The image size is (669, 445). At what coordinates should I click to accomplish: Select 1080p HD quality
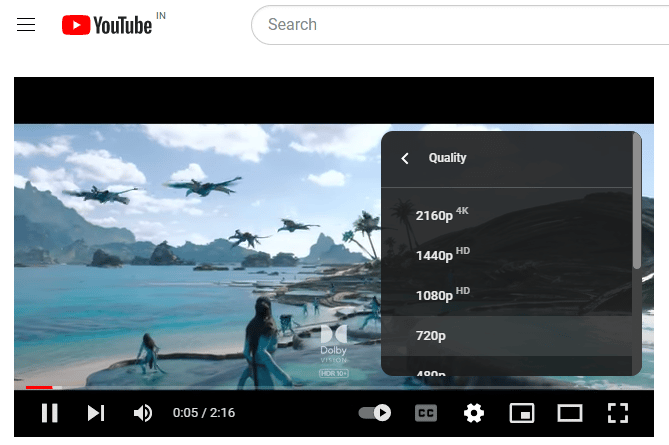(x=506, y=295)
